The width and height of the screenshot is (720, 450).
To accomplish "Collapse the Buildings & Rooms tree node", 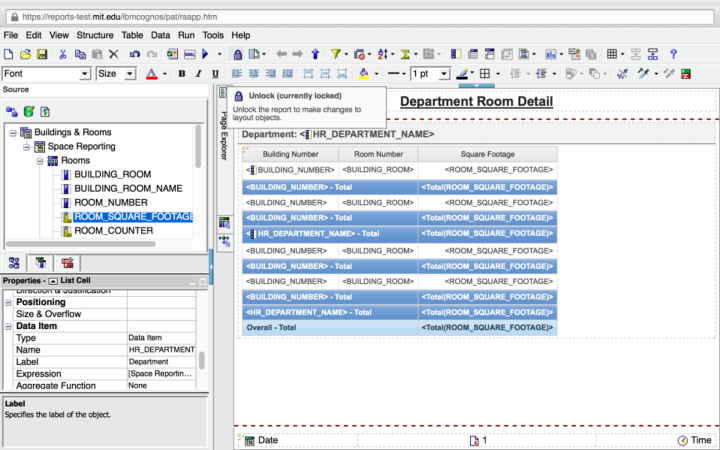I will coord(13,132).
